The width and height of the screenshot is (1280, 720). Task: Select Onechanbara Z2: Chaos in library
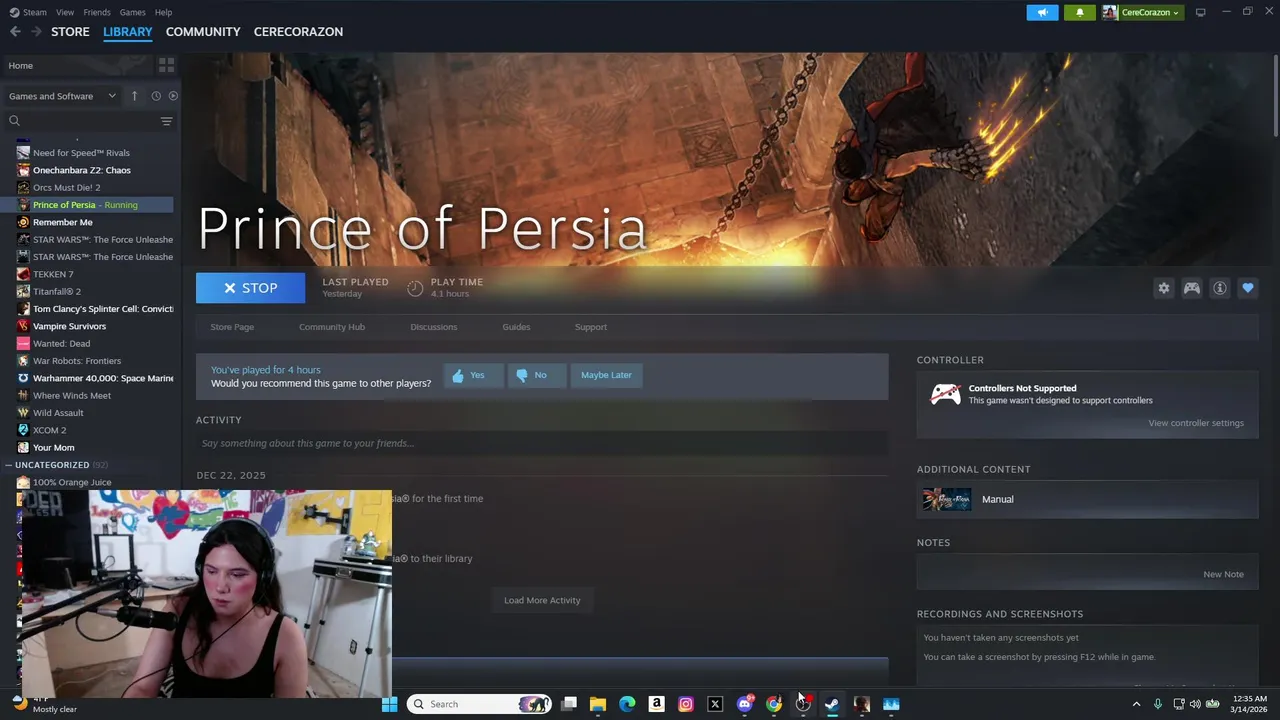81,170
